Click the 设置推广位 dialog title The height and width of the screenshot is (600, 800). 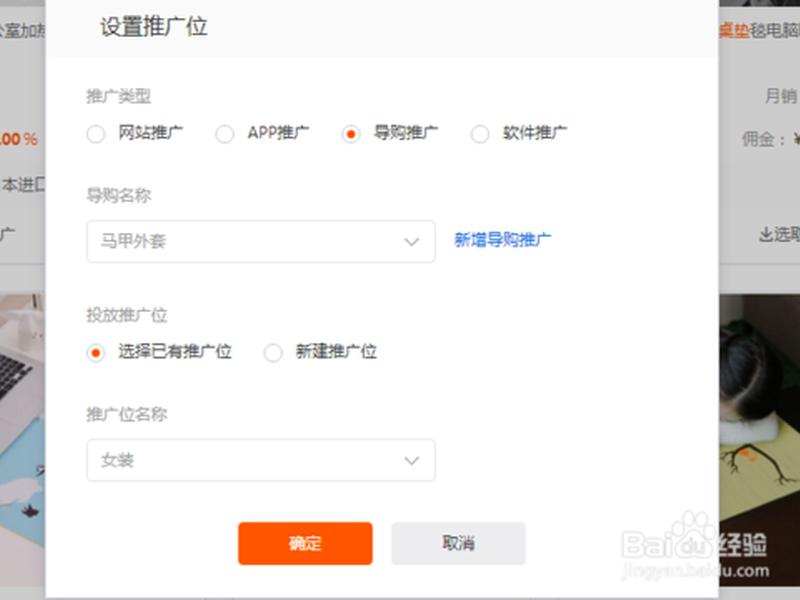click(x=154, y=27)
